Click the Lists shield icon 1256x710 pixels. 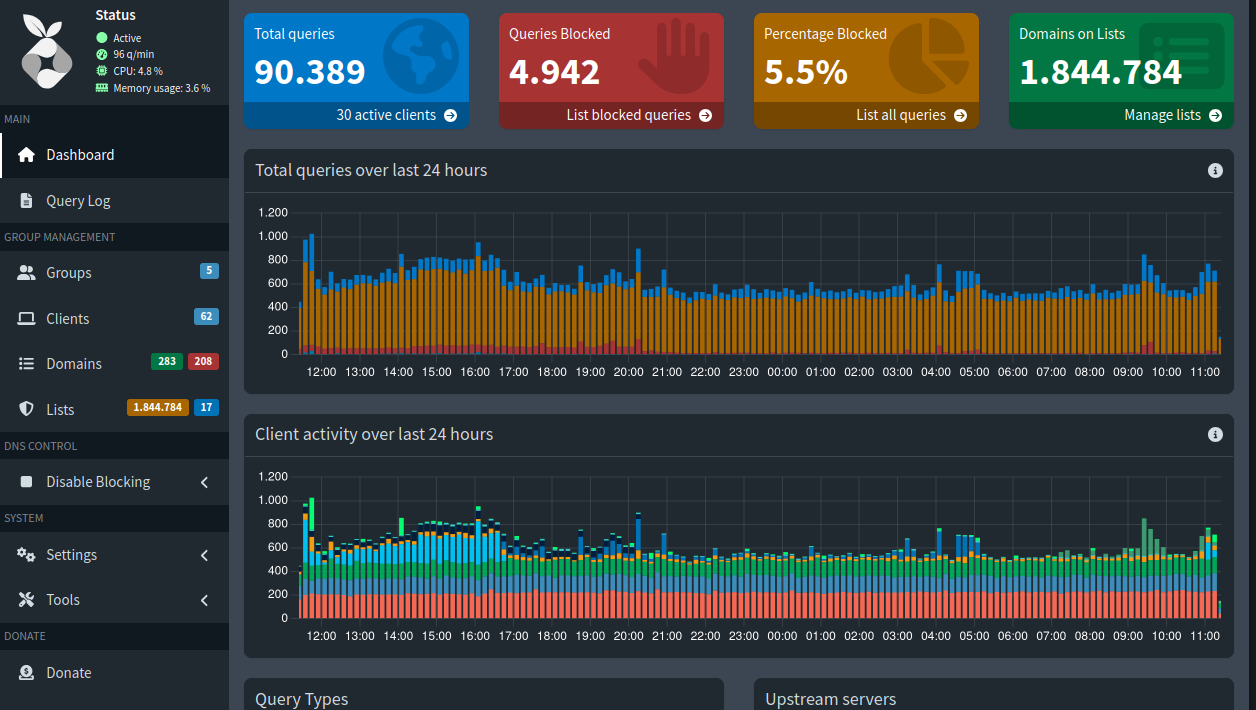26,410
